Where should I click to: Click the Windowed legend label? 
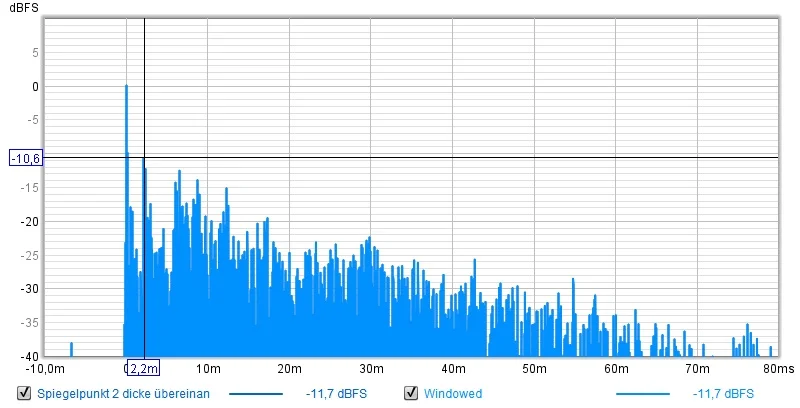[x=453, y=393]
